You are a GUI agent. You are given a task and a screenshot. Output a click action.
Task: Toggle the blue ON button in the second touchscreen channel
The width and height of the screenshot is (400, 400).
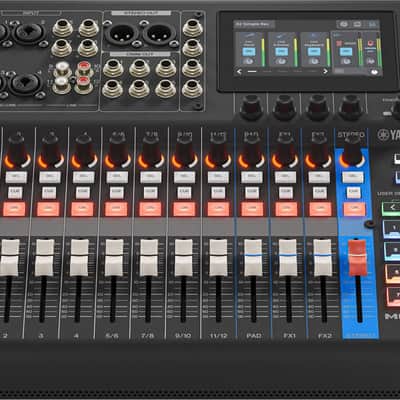[281, 52]
